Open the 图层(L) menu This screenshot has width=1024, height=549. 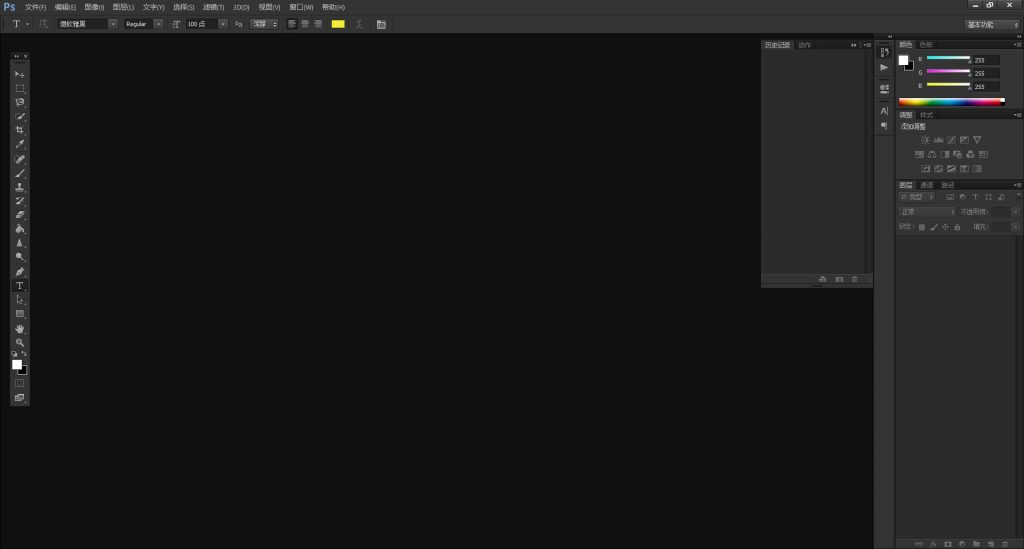tap(123, 7)
